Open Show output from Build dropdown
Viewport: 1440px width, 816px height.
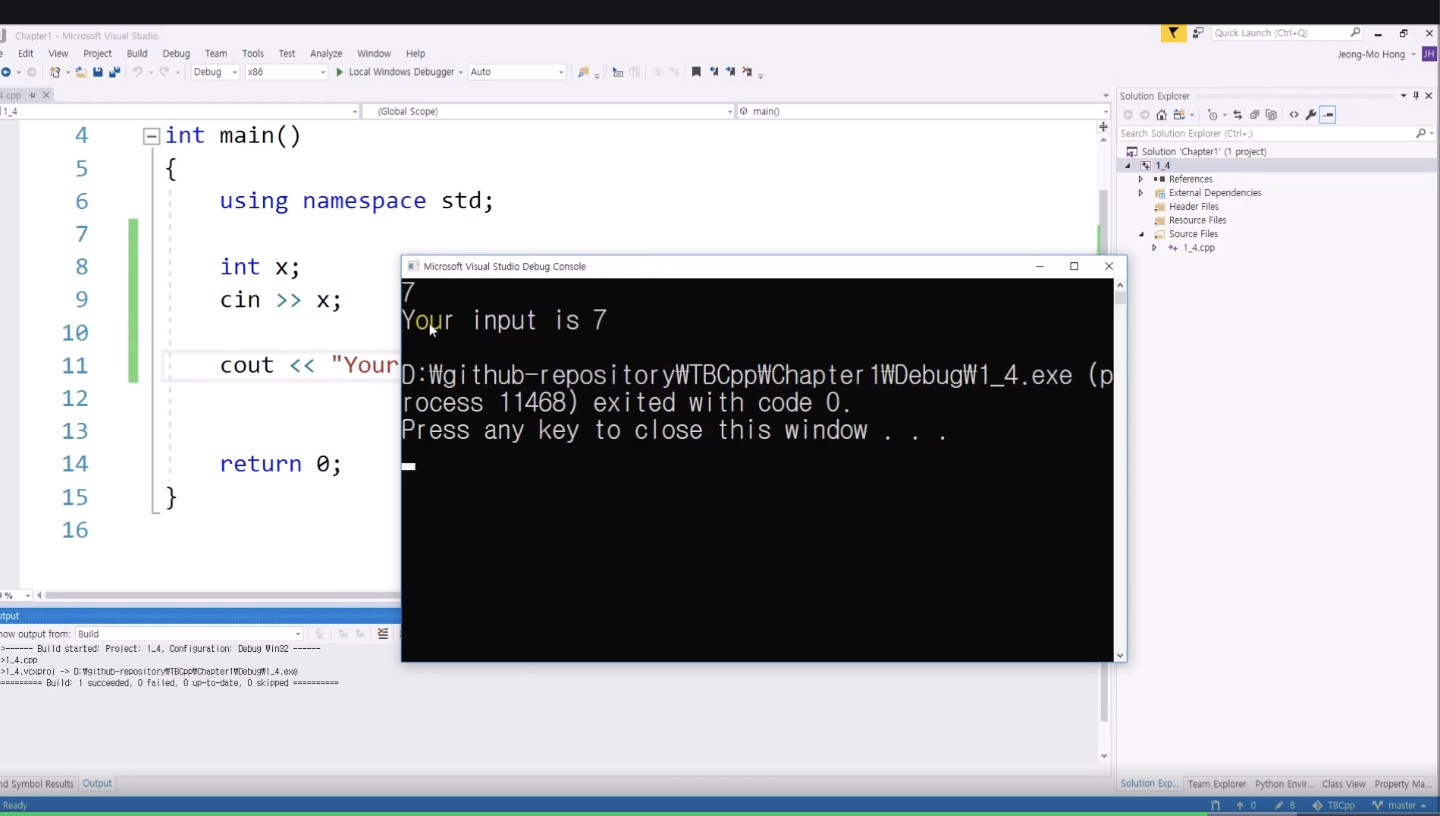[x=188, y=634]
